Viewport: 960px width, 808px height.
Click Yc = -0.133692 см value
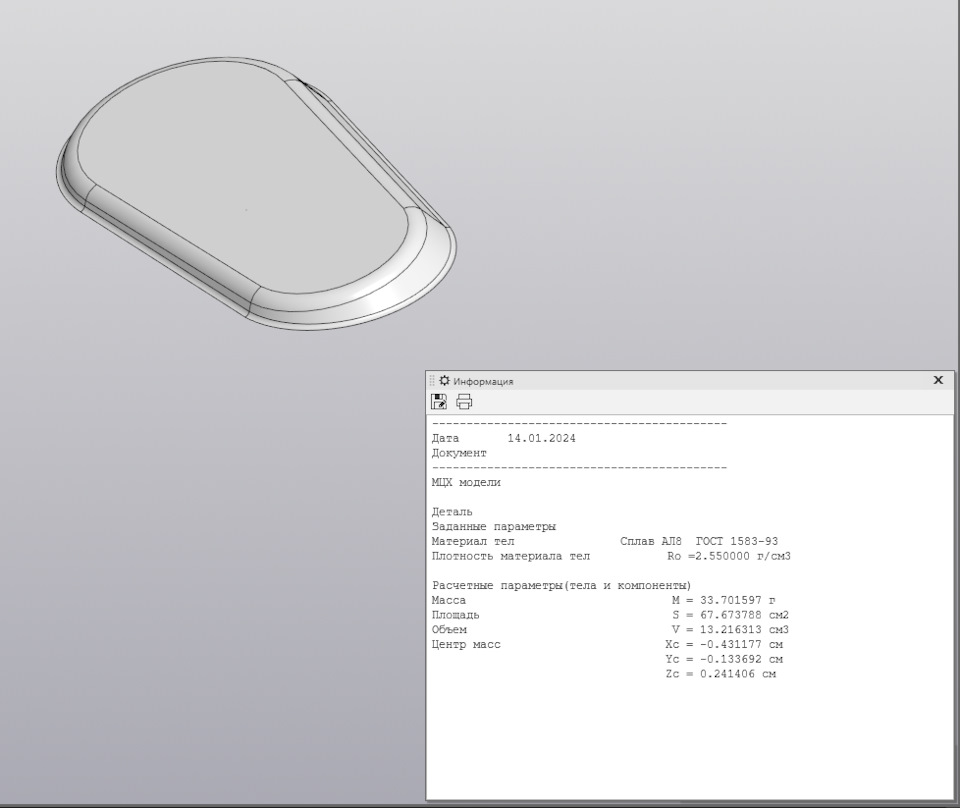[x=724, y=659]
